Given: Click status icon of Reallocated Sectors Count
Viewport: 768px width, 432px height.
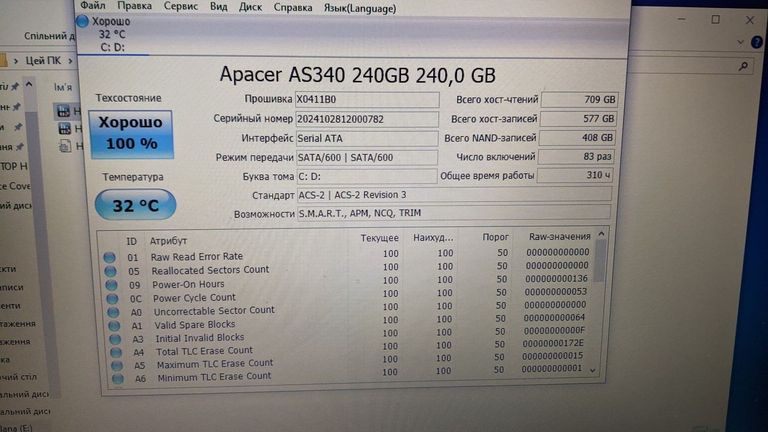Looking at the screenshot, I should (110, 271).
